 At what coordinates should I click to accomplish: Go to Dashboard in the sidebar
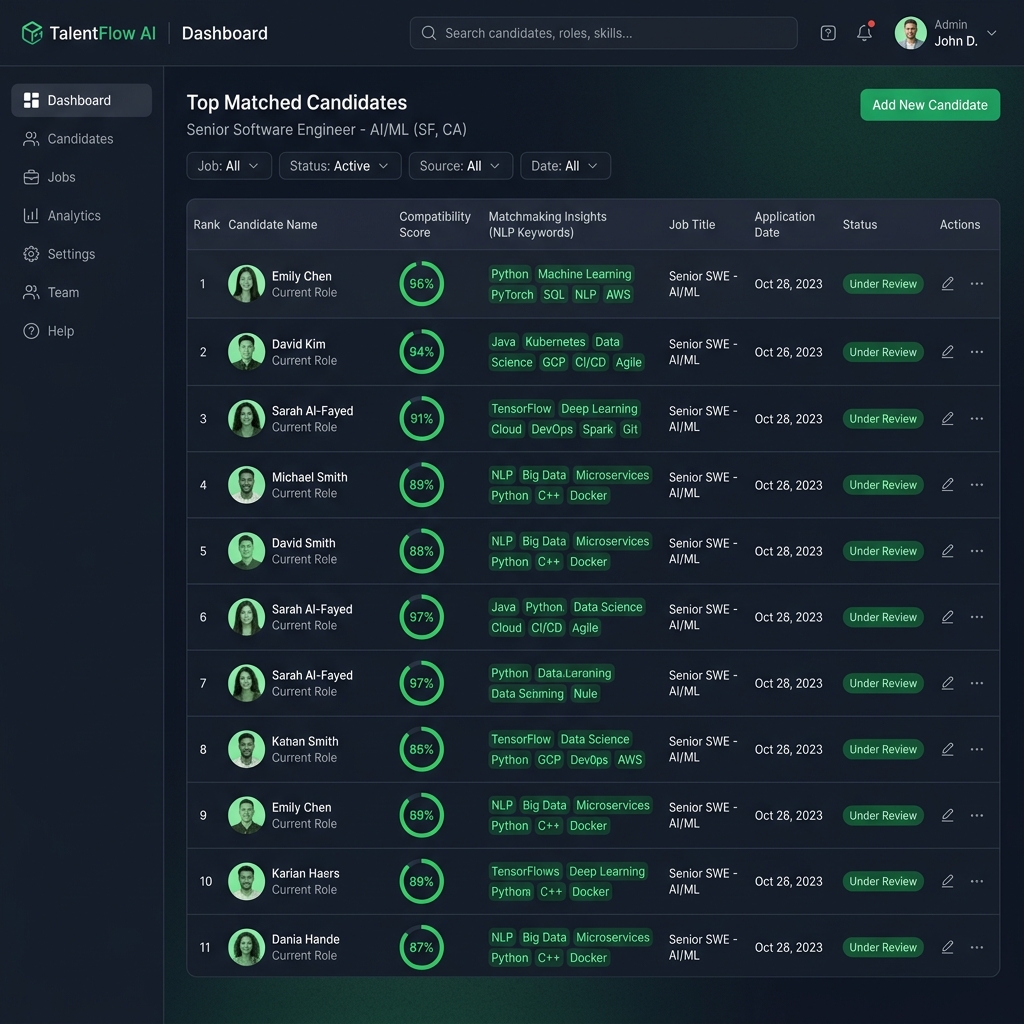[82, 100]
